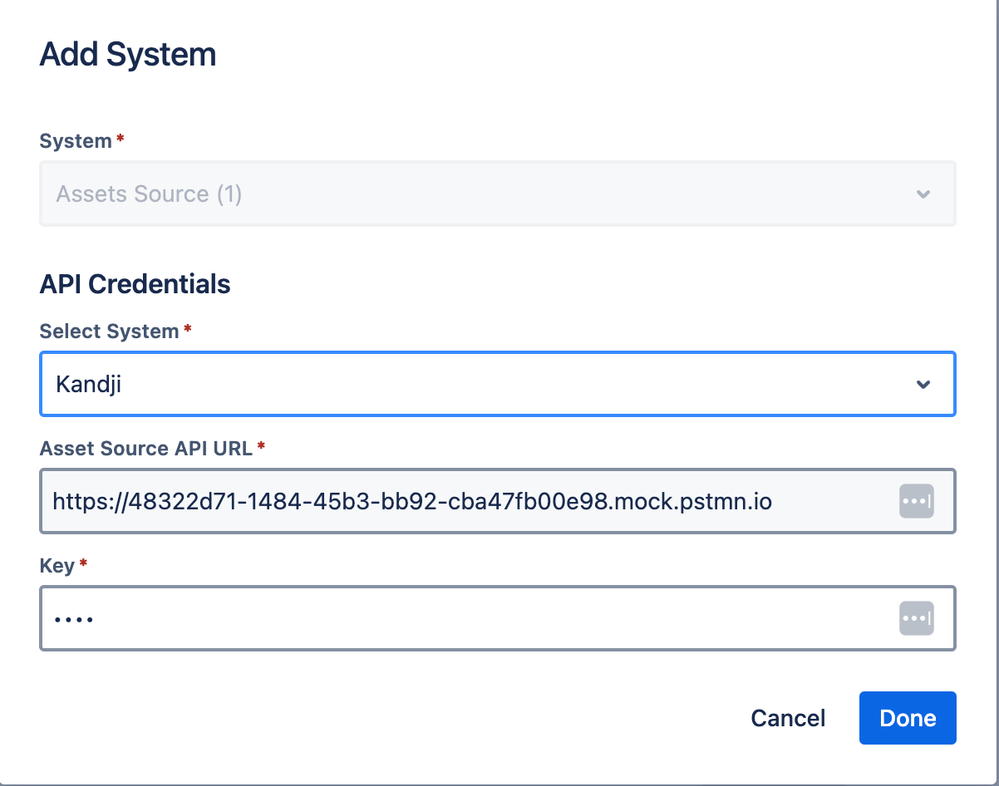Click the Add System dialog title
The height and width of the screenshot is (786, 999).
[127, 54]
